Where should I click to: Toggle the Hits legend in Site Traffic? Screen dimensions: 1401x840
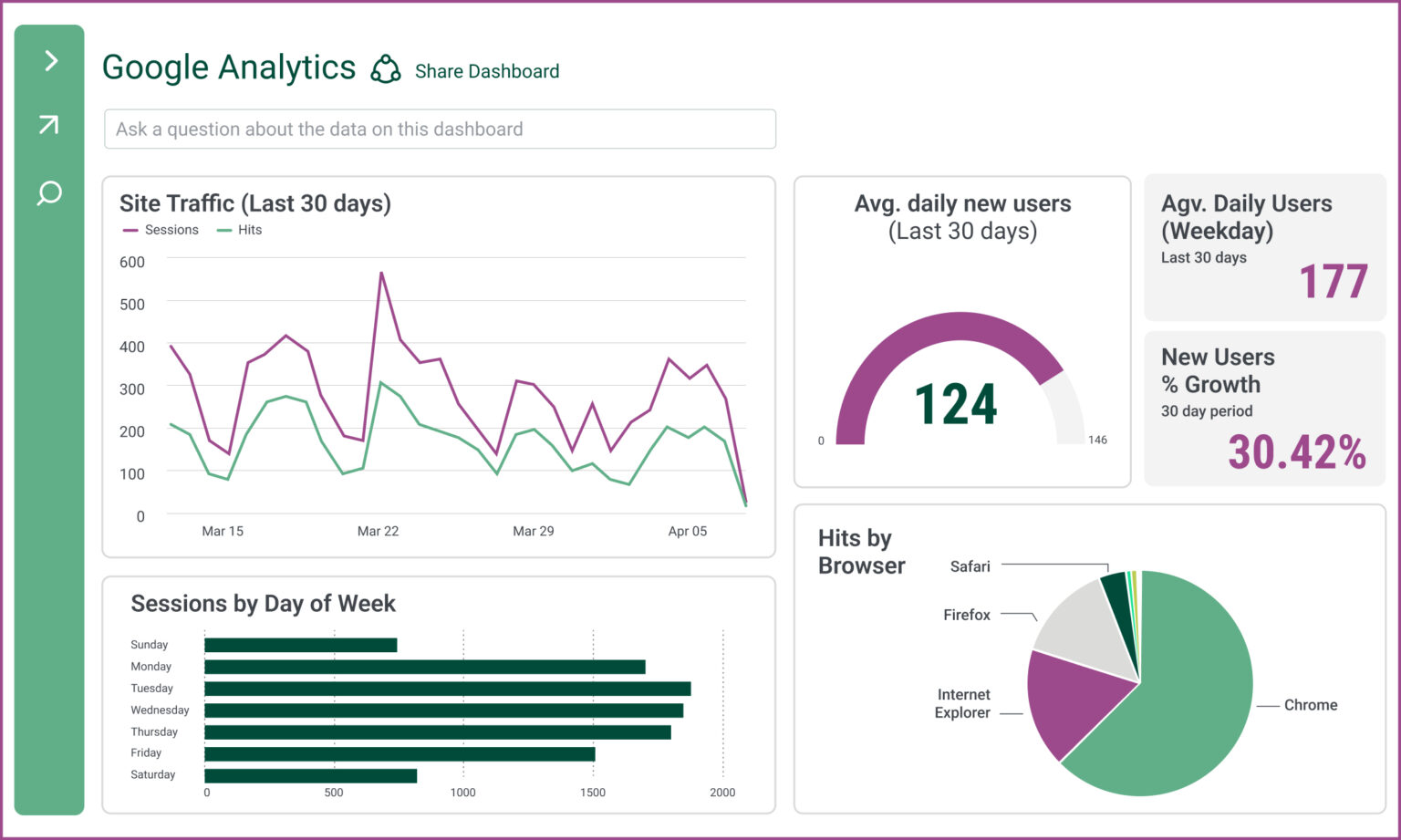click(x=239, y=230)
